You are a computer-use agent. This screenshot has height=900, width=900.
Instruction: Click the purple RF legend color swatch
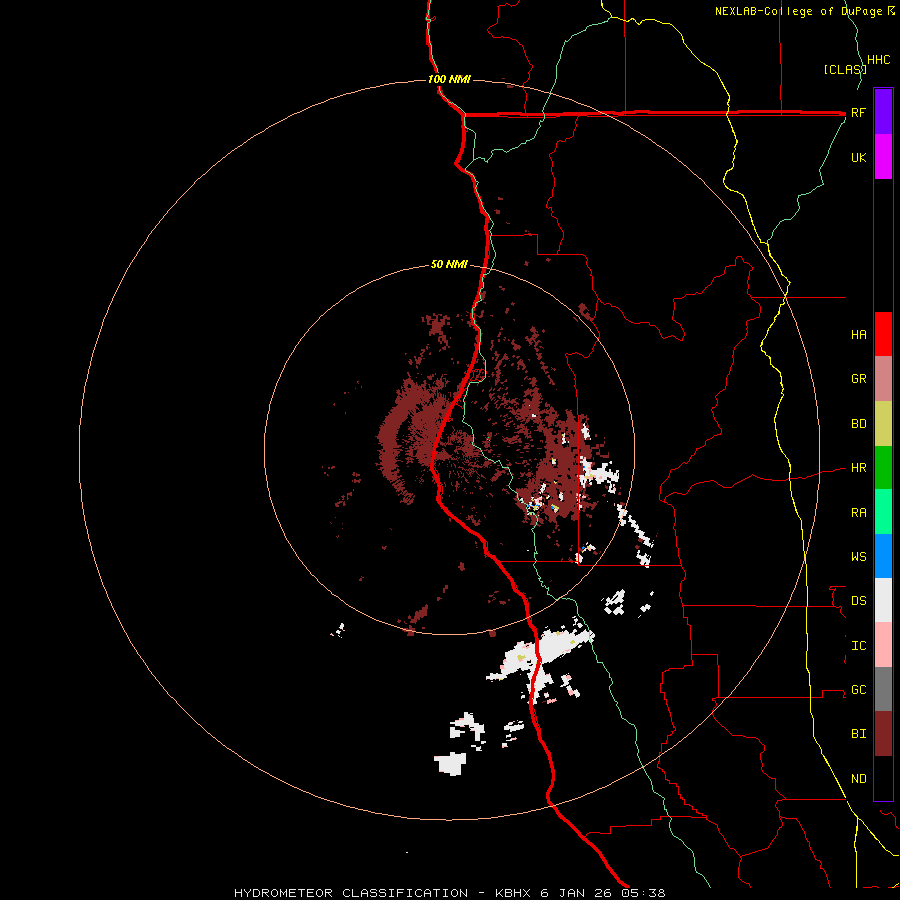point(883,112)
